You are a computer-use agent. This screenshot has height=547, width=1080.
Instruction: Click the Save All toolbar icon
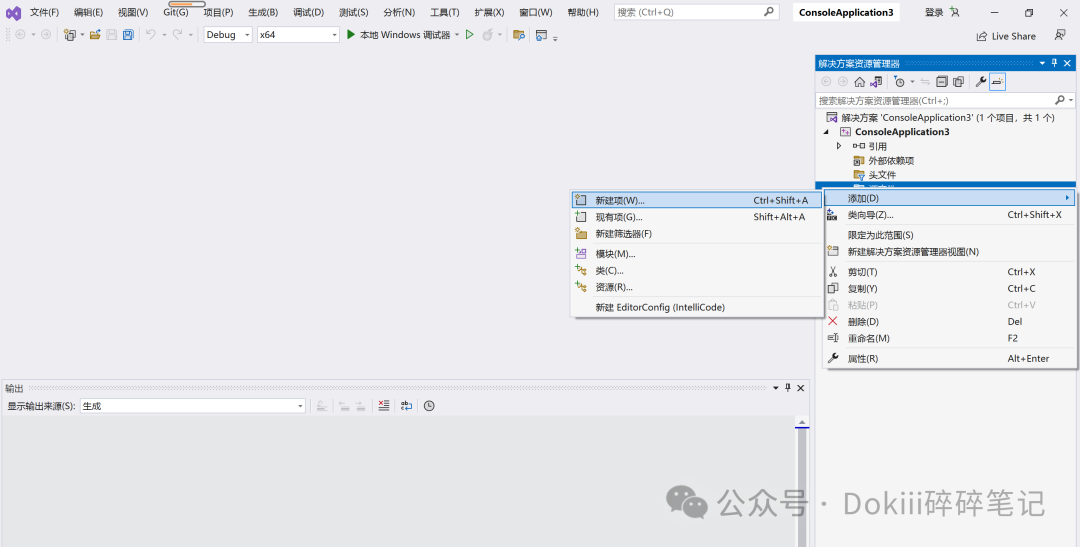point(128,34)
